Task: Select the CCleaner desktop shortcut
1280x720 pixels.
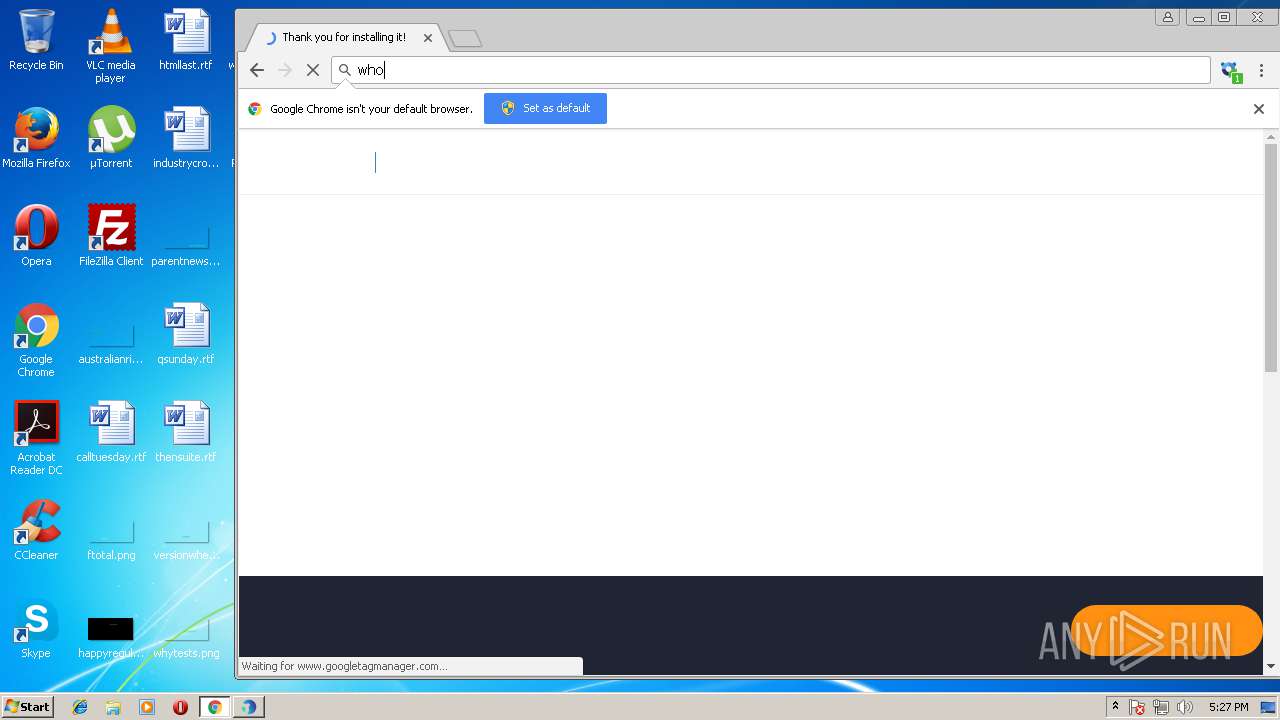Action: point(36,530)
